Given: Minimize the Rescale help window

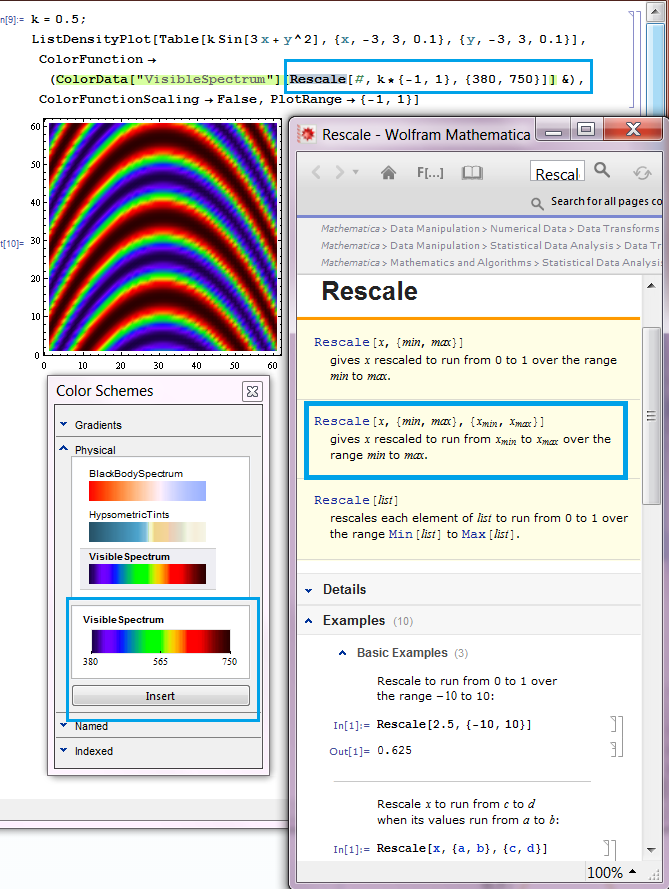Looking at the screenshot, I should coord(553,129).
